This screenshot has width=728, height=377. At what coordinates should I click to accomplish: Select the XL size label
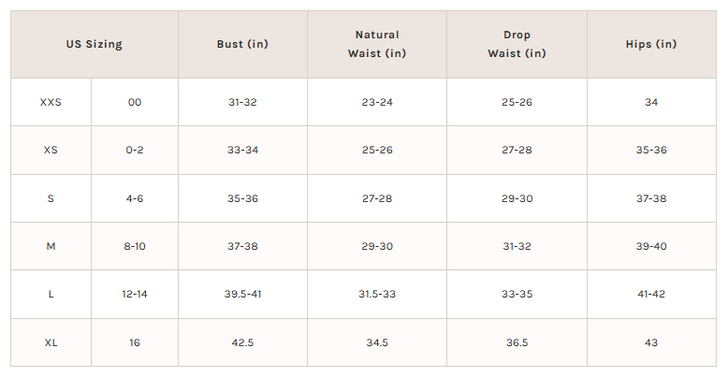click(51, 343)
